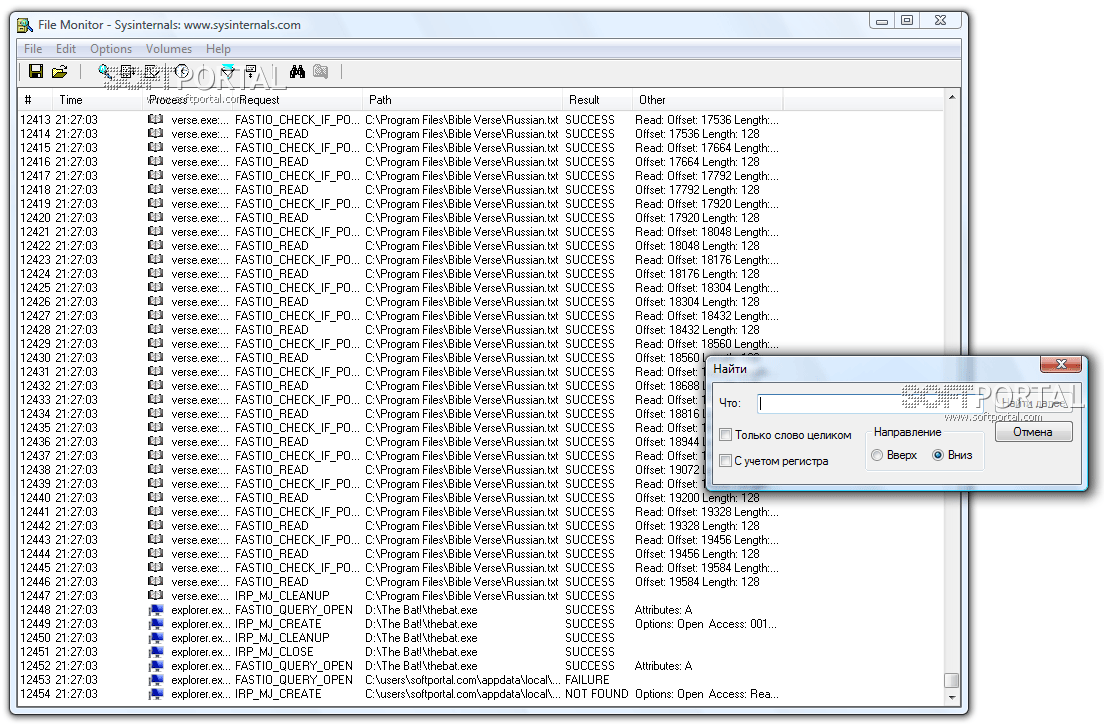Click the vertical scrollbar thumb
The height and width of the screenshot is (724, 1104).
click(x=951, y=680)
